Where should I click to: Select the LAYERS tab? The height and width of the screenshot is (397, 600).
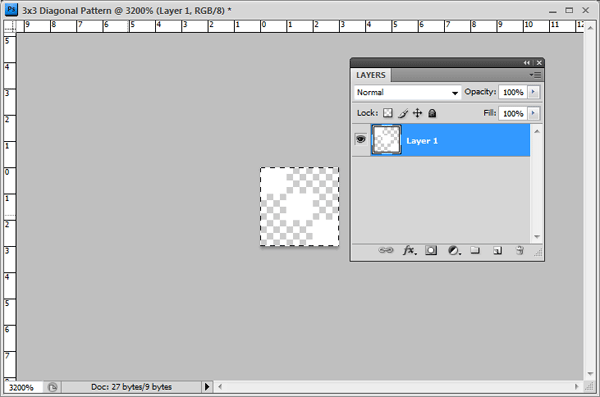[x=370, y=75]
